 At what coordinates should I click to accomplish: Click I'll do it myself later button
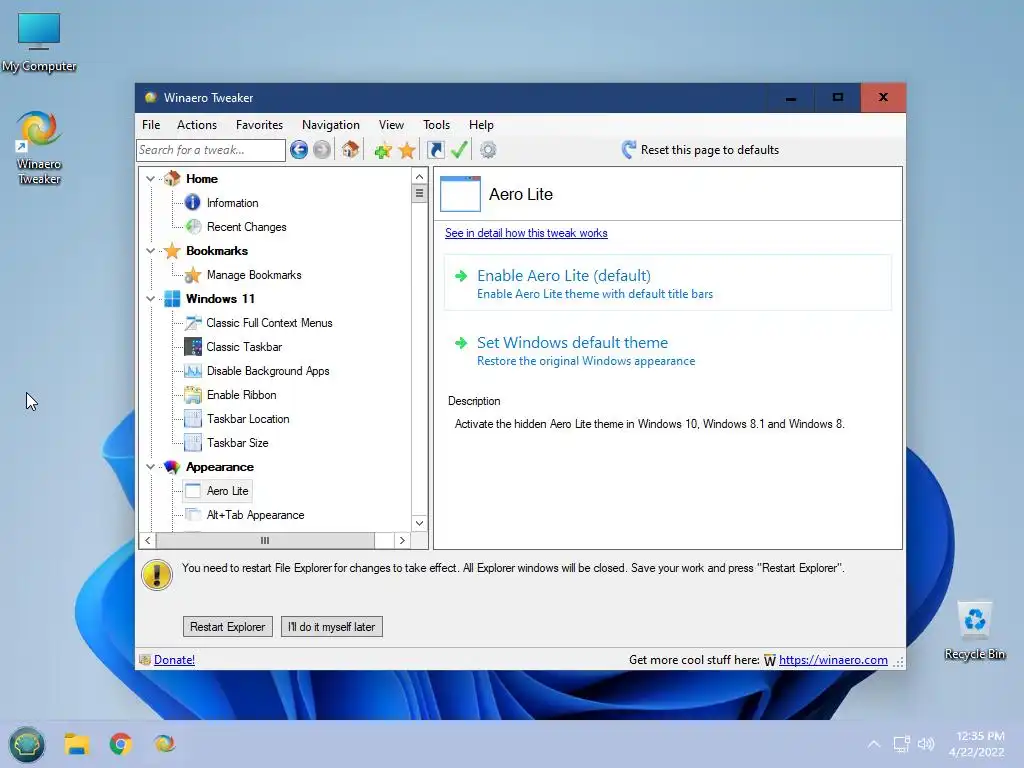pyautogui.click(x=332, y=627)
